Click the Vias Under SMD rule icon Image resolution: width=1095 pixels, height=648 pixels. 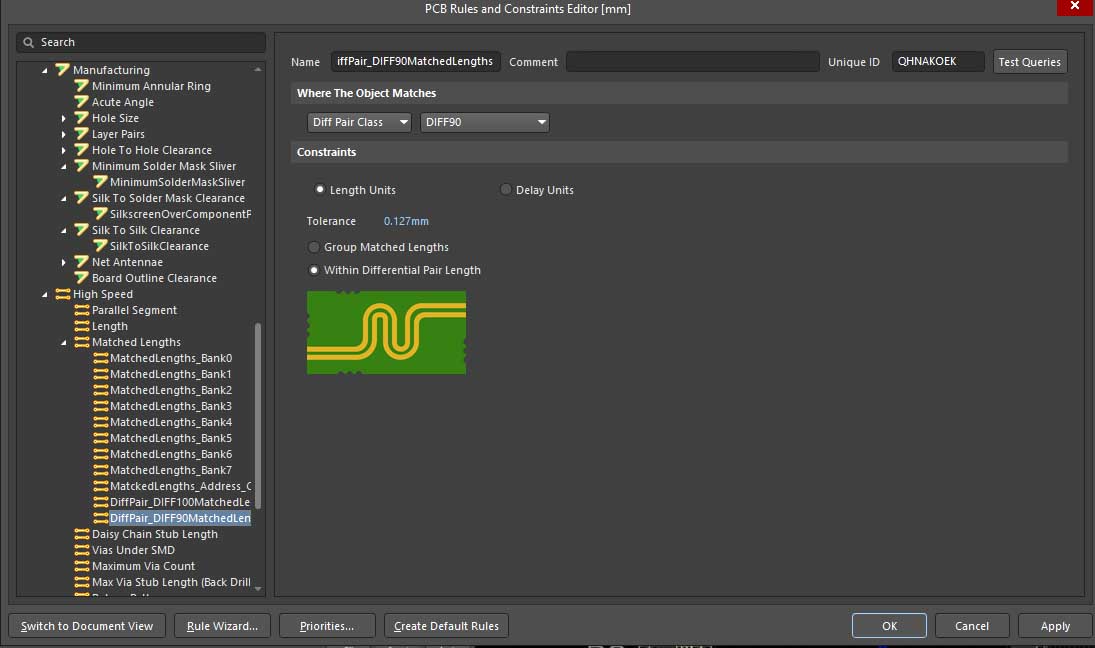pyautogui.click(x=82, y=550)
